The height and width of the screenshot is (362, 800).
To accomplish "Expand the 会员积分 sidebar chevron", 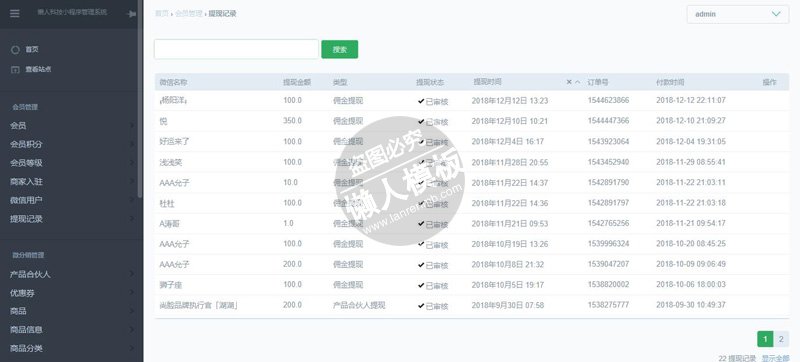I will [x=132, y=144].
